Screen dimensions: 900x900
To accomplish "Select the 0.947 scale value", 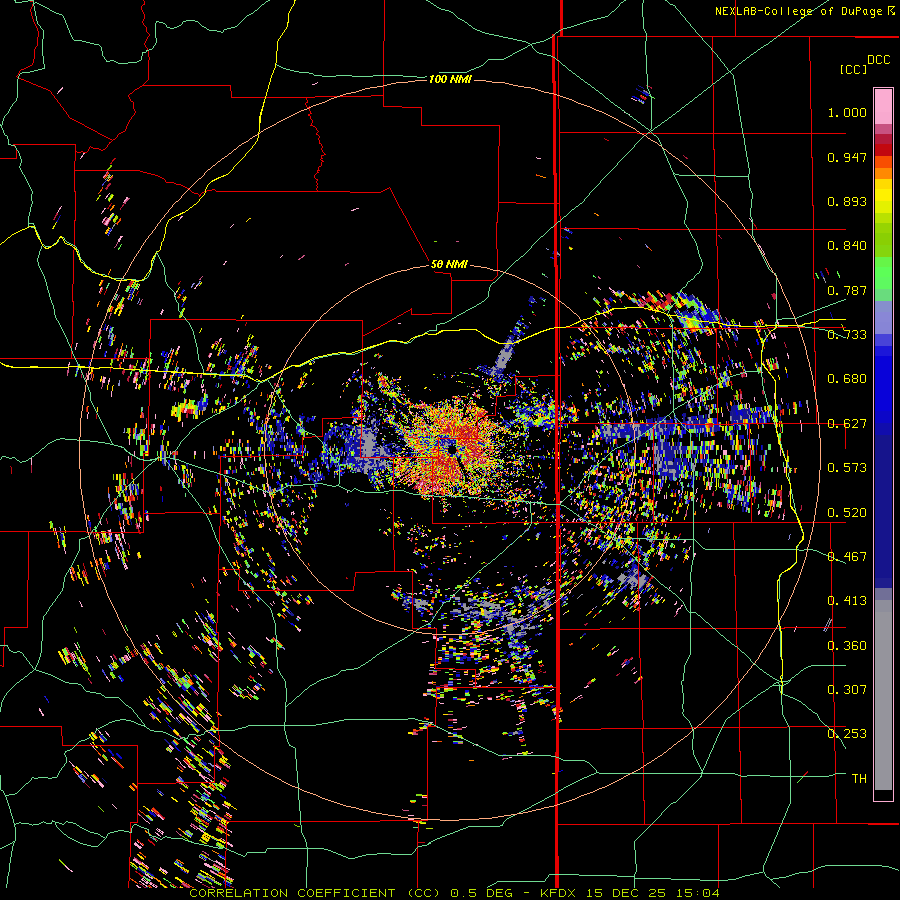I will tap(847, 157).
